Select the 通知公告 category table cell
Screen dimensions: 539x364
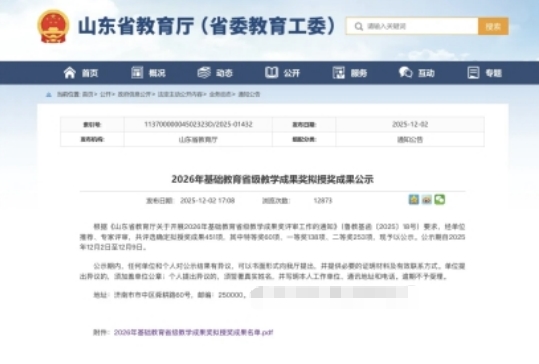click(410, 140)
